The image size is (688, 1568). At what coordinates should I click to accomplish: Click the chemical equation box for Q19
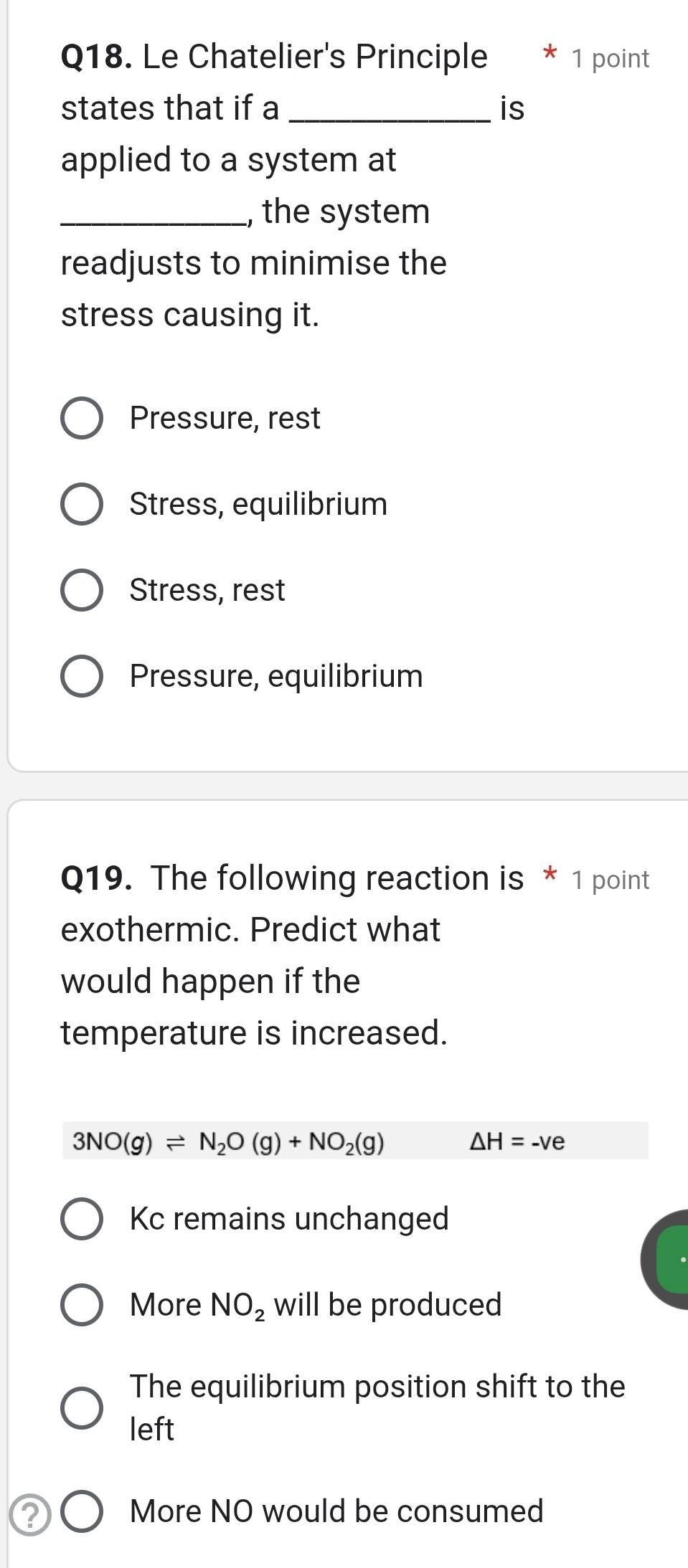point(352,1142)
